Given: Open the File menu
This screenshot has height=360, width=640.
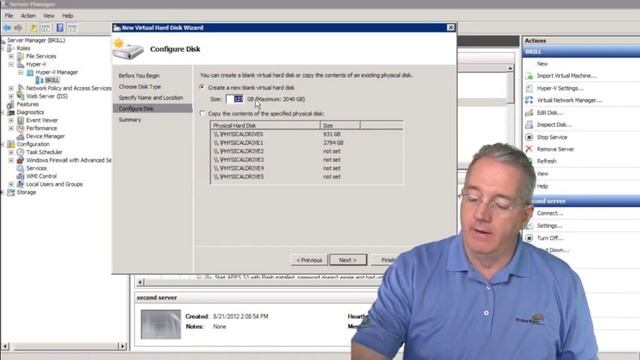Looking at the screenshot, I should click(9, 16).
